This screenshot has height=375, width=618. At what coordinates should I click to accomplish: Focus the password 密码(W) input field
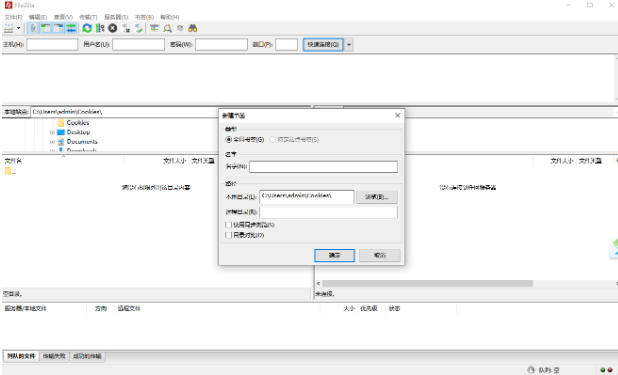(x=221, y=45)
